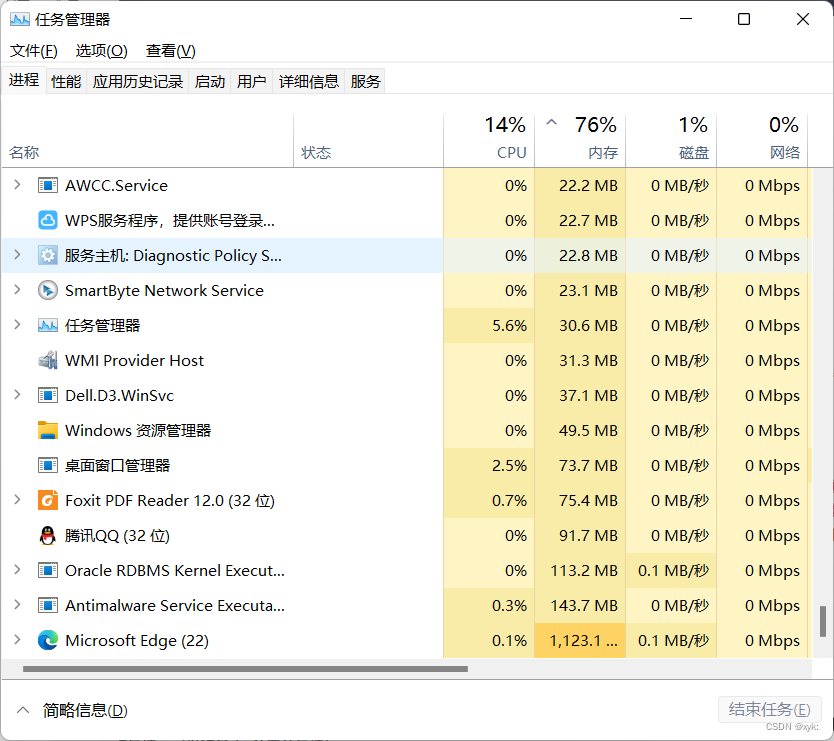Click the 91.7 MB memory cell

tap(580, 536)
